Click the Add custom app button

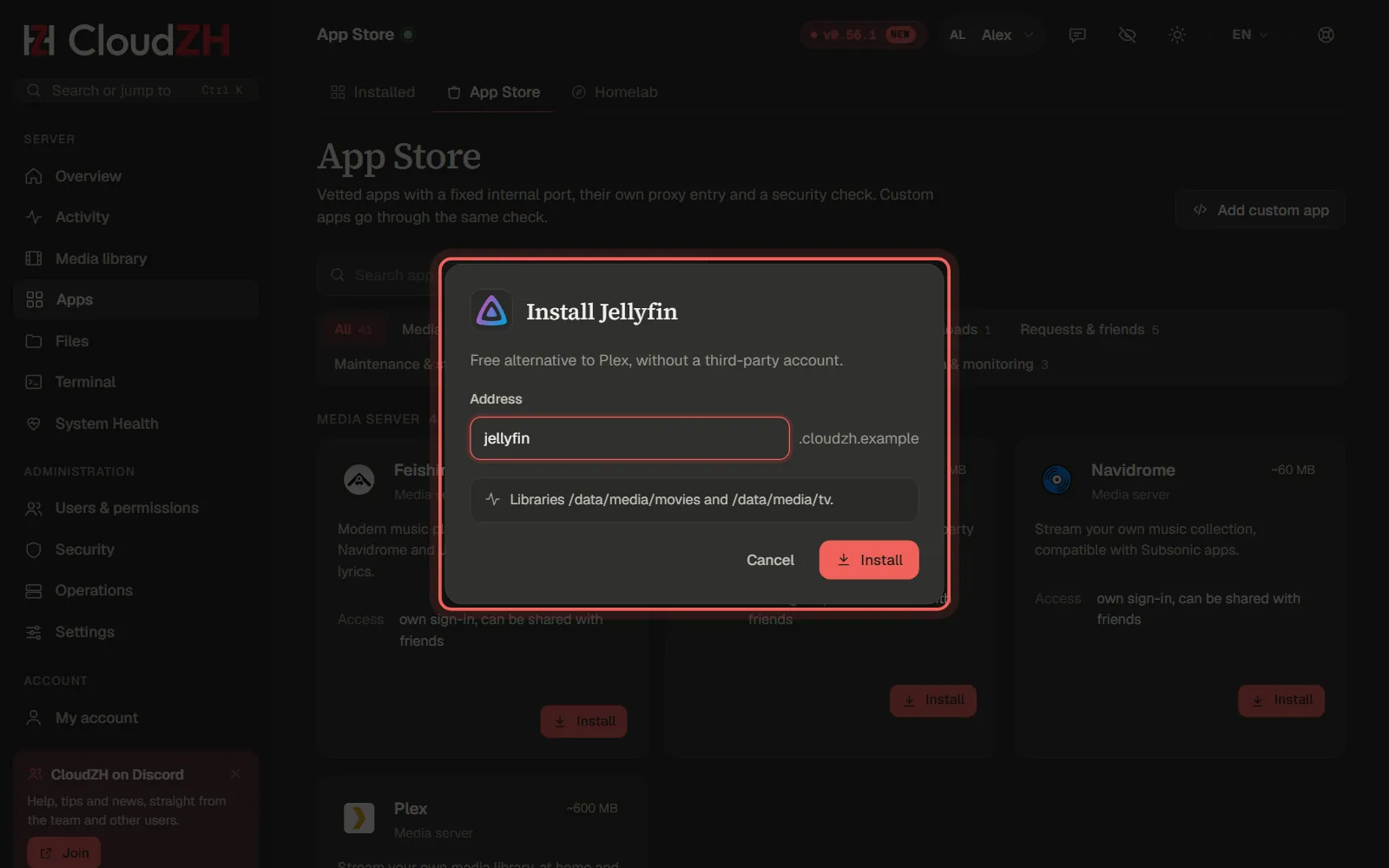tap(1261, 210)
